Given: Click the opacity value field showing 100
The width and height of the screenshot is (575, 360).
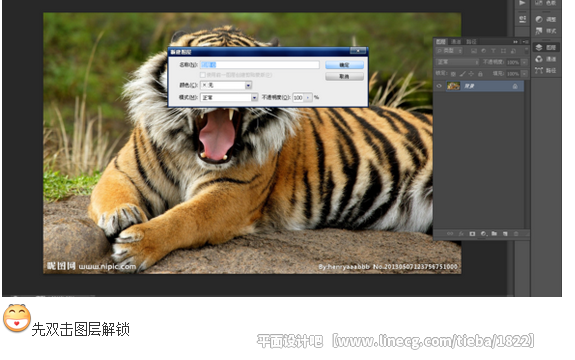Looking at the screenshot, I should 299,97.
